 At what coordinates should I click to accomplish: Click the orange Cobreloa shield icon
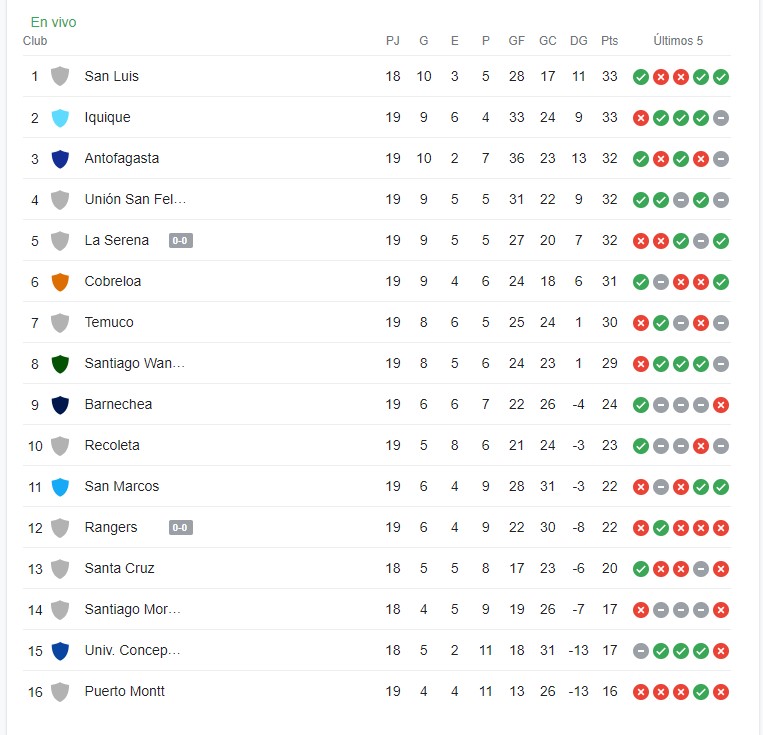pyautogui.click(x=60, y=282)
